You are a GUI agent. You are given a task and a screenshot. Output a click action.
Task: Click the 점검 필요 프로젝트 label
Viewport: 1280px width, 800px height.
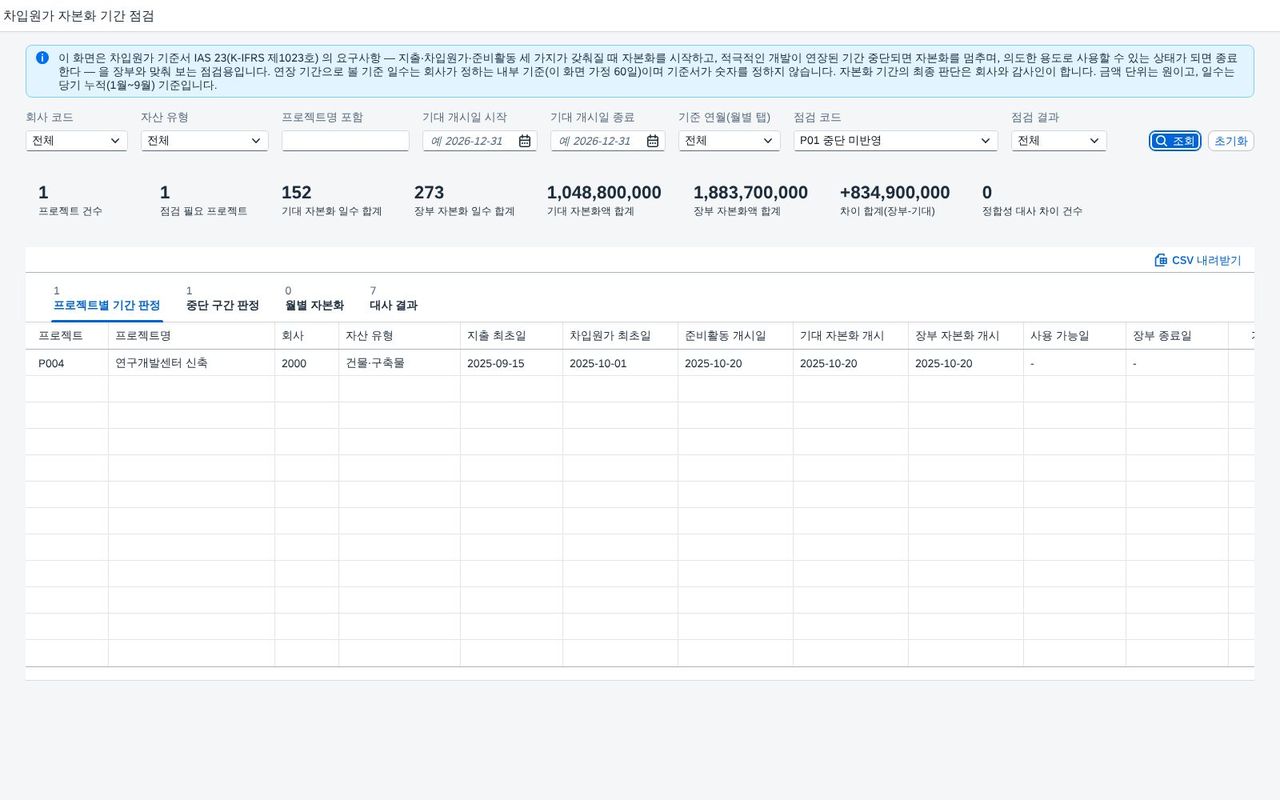(204, 212)
